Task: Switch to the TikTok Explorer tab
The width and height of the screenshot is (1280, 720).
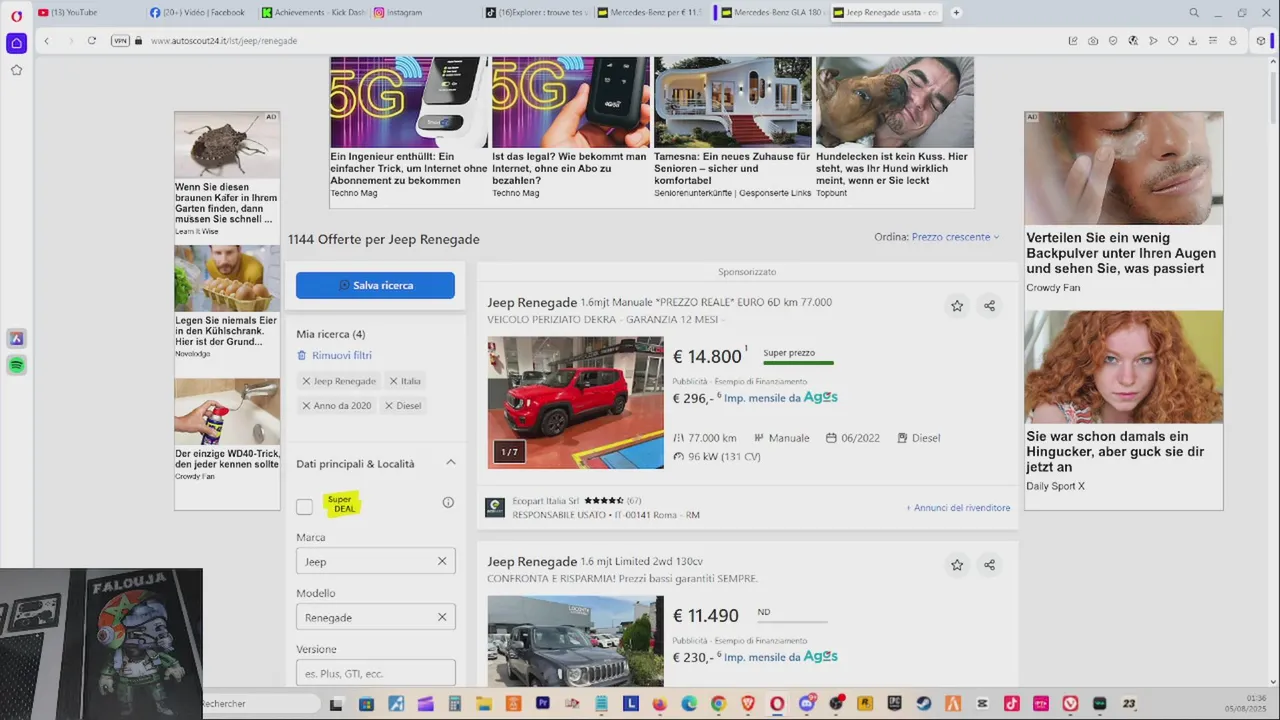Action: (536, 13)
